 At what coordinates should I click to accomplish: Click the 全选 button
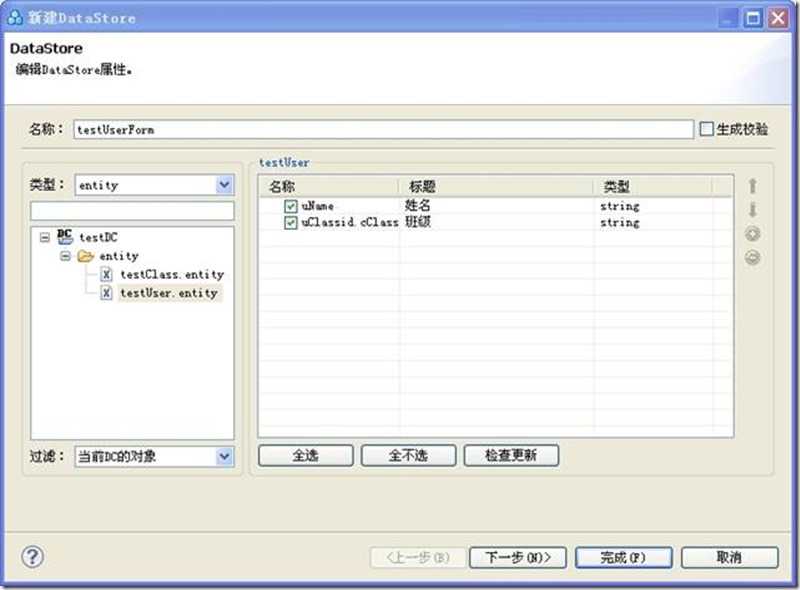(x=306, y=455)
